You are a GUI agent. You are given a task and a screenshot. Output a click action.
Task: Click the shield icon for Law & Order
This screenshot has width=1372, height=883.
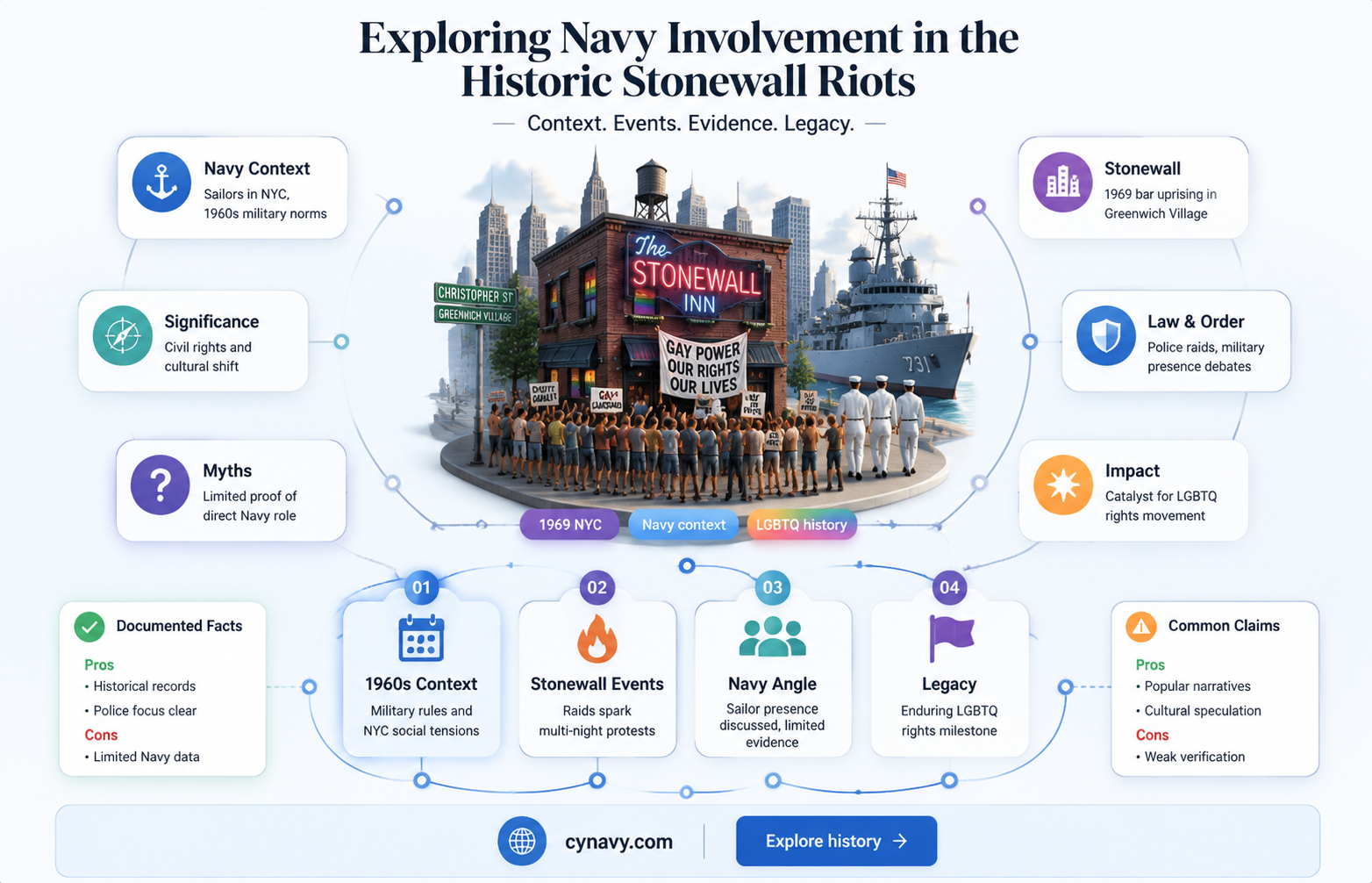[x=1105, y=335]
